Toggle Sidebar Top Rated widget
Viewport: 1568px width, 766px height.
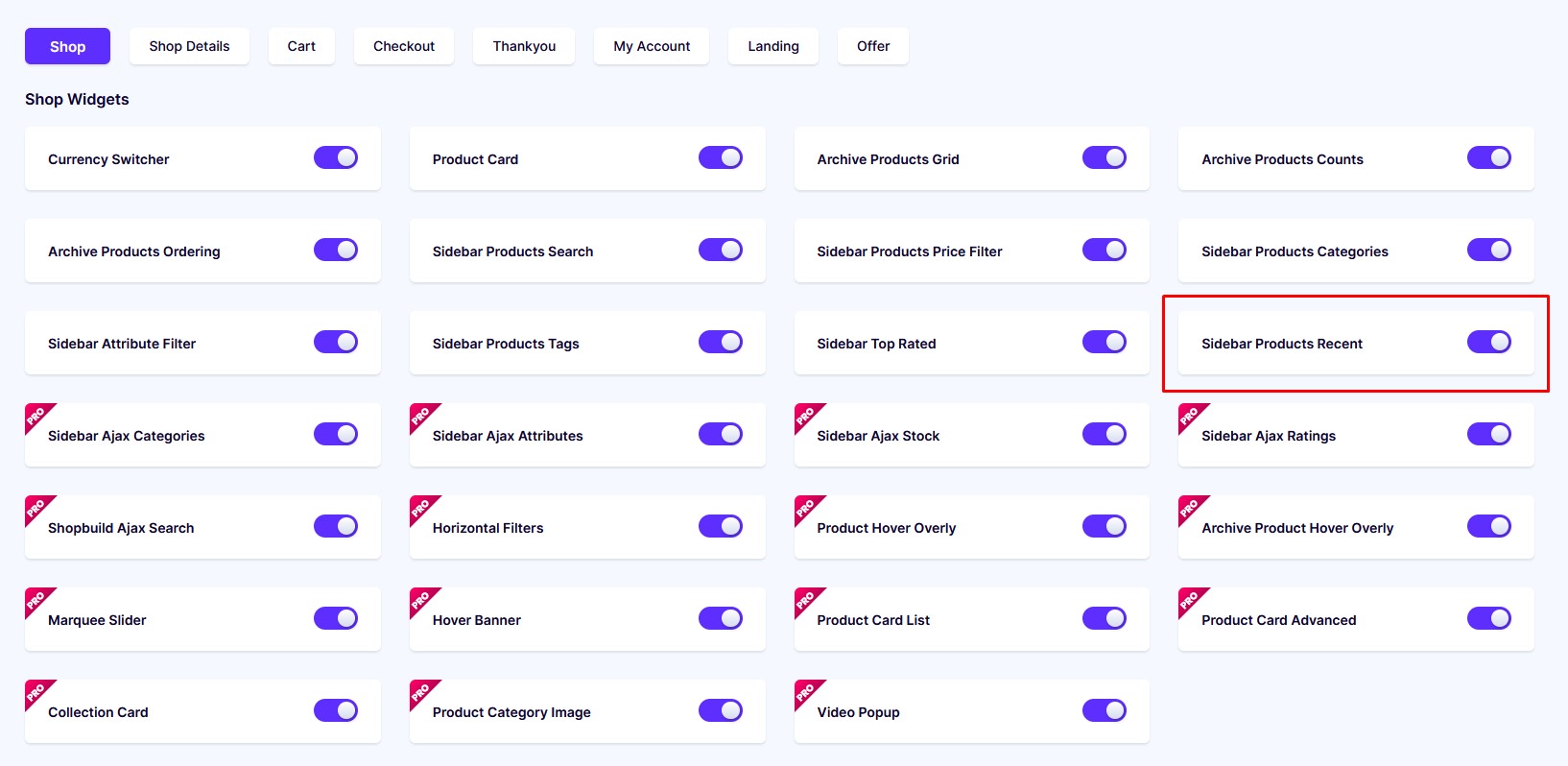(x=1105, y=342)
